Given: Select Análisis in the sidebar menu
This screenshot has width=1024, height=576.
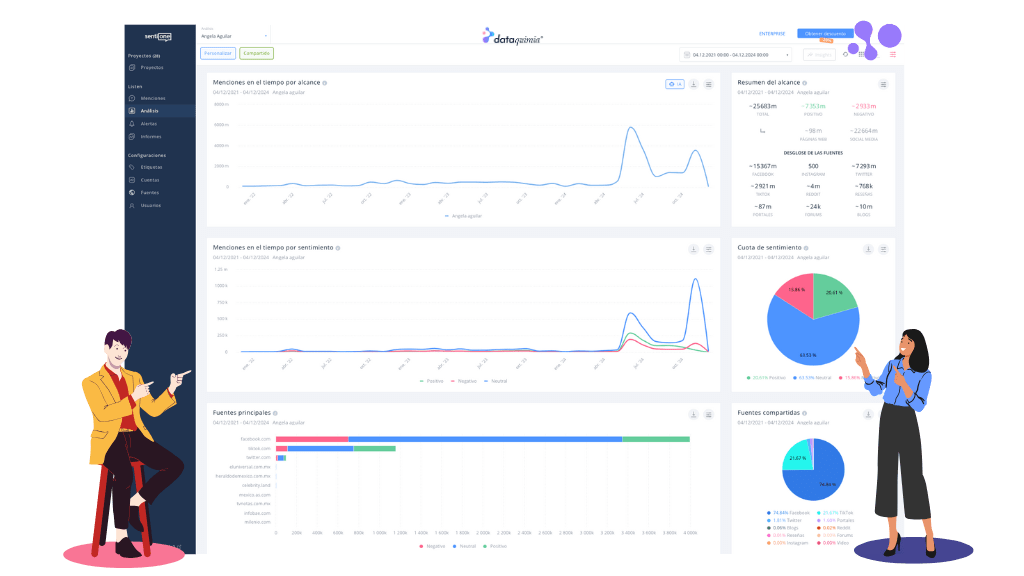Looking at the screenshot, I should tap(150, 111).
